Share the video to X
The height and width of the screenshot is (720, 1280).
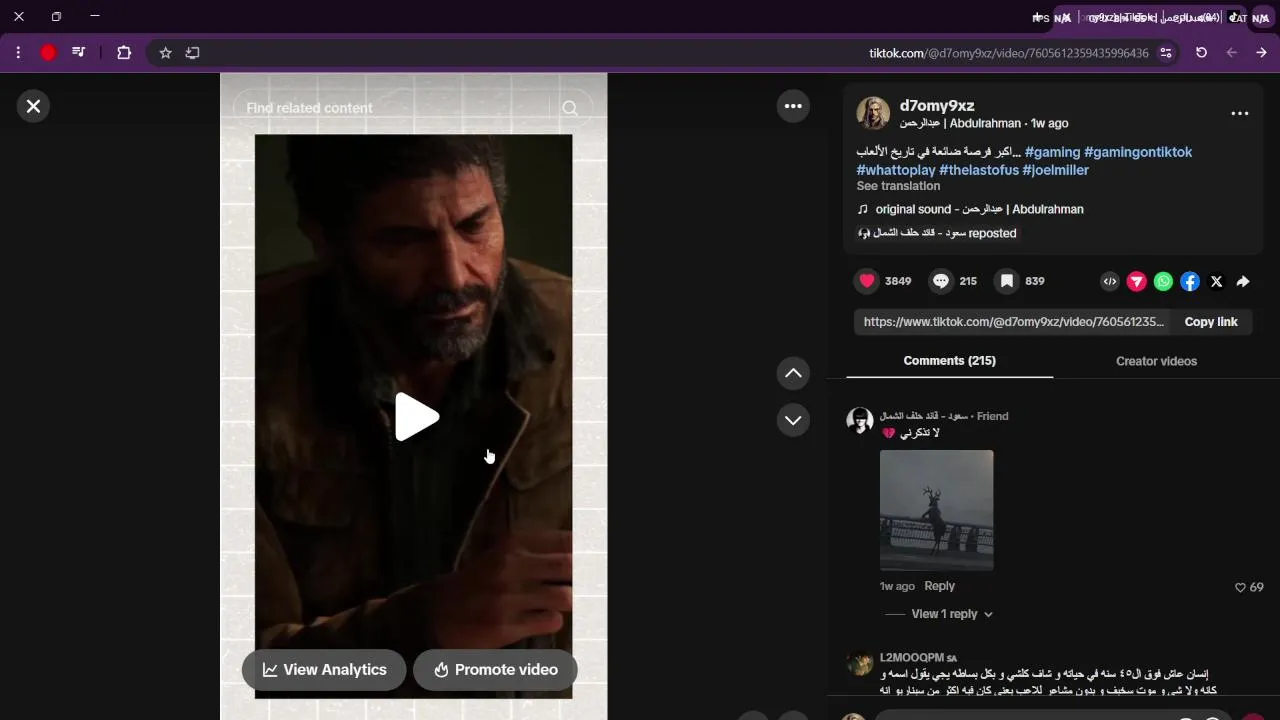point(1216,282)
